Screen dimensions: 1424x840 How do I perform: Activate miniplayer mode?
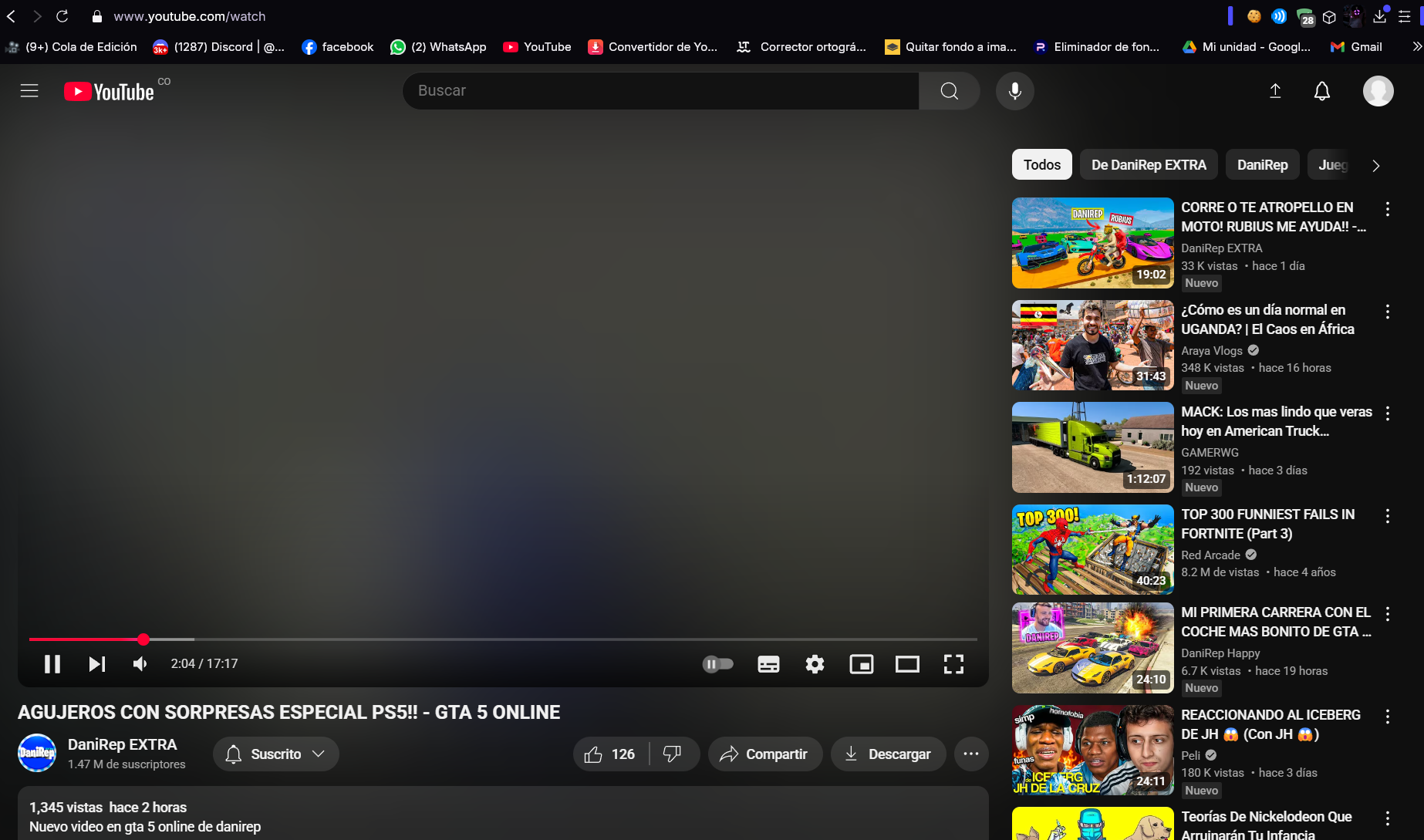(862, 663)
